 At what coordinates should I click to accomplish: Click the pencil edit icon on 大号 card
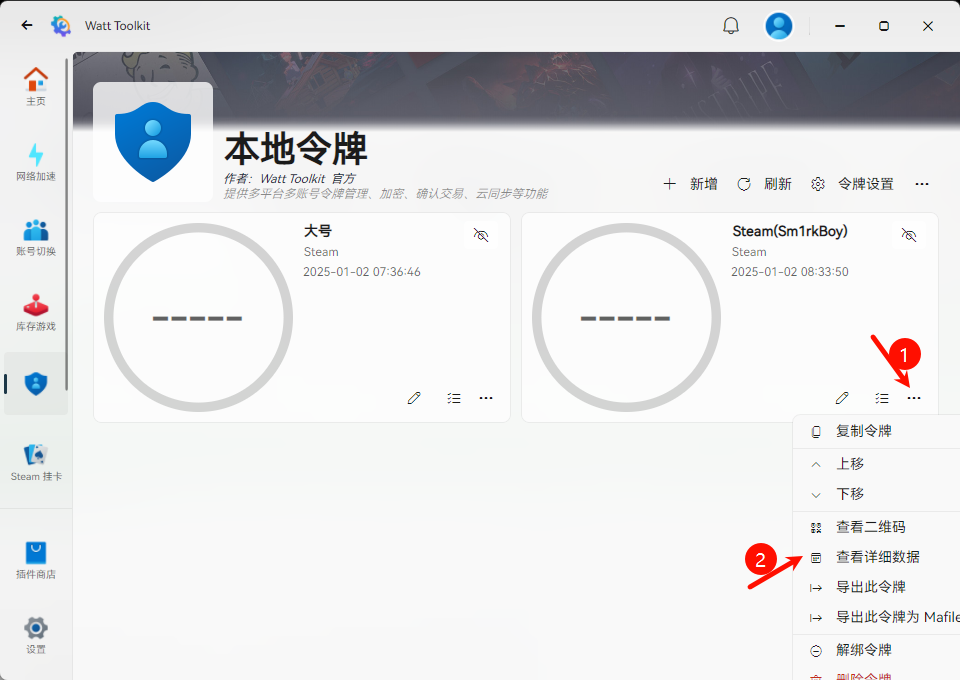[x=414, y=398]
